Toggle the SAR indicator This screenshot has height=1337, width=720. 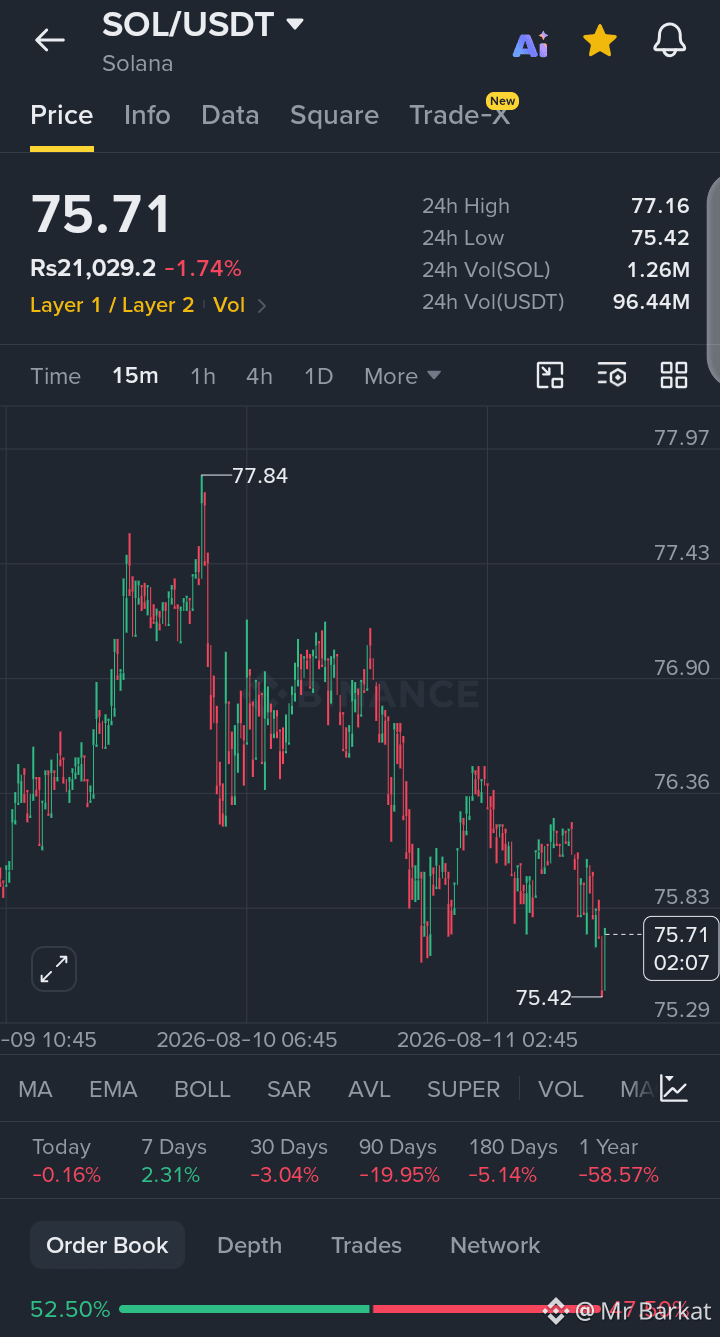pos(289,1089)
